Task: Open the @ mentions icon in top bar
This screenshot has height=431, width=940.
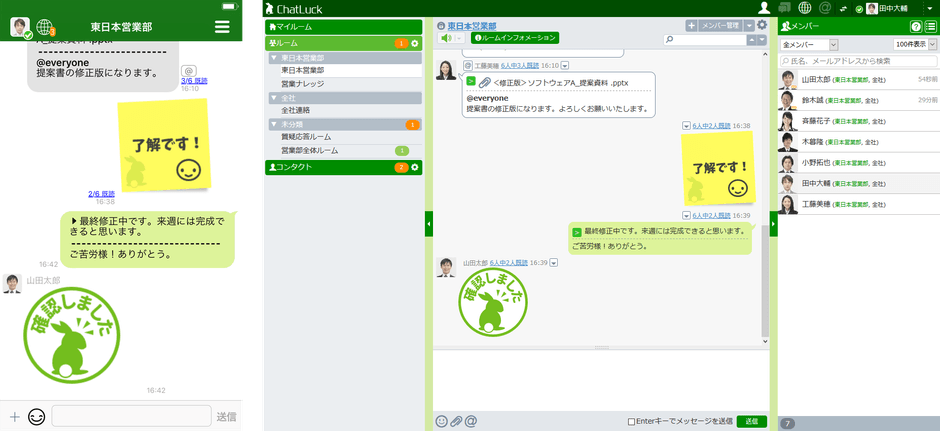Action: (x=825, y=8)
